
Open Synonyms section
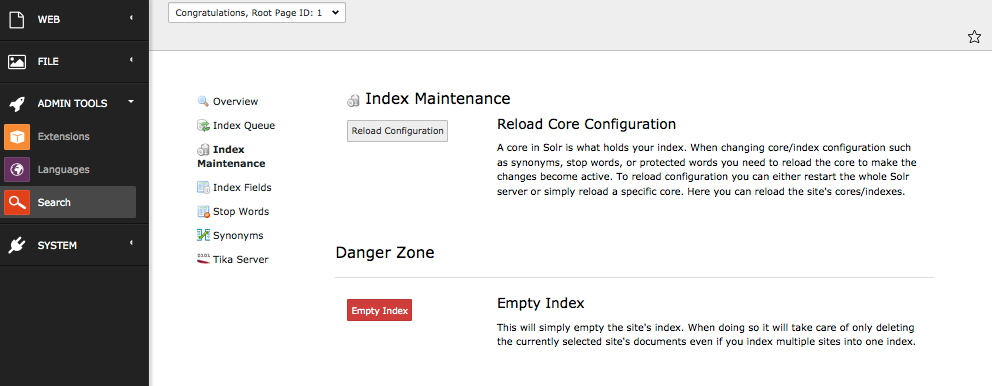click(238, 235)
